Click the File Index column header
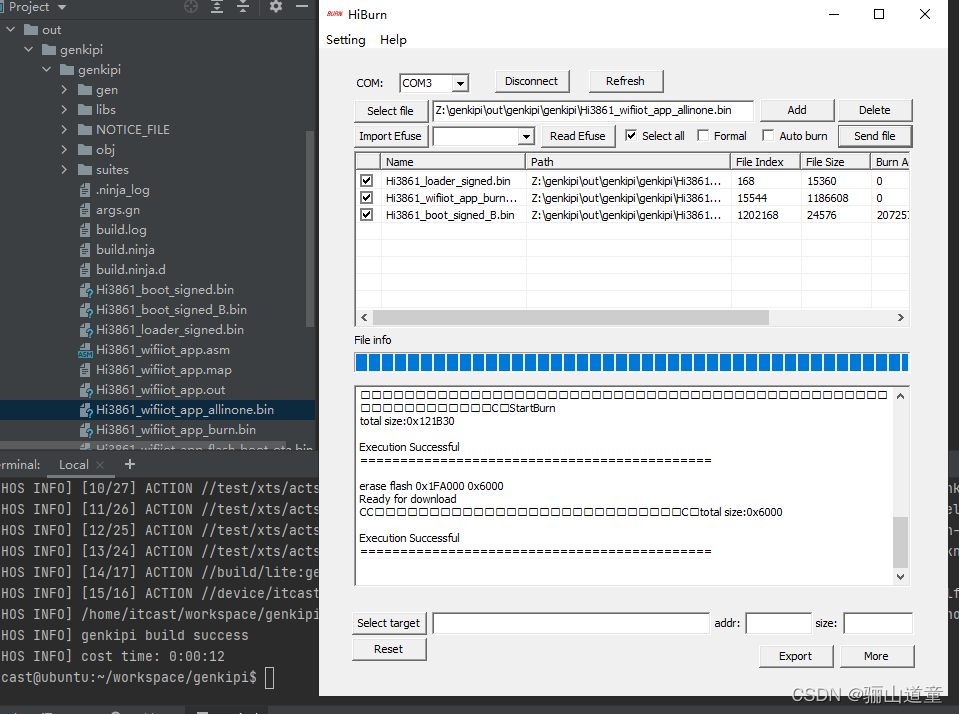 [766, 162]
